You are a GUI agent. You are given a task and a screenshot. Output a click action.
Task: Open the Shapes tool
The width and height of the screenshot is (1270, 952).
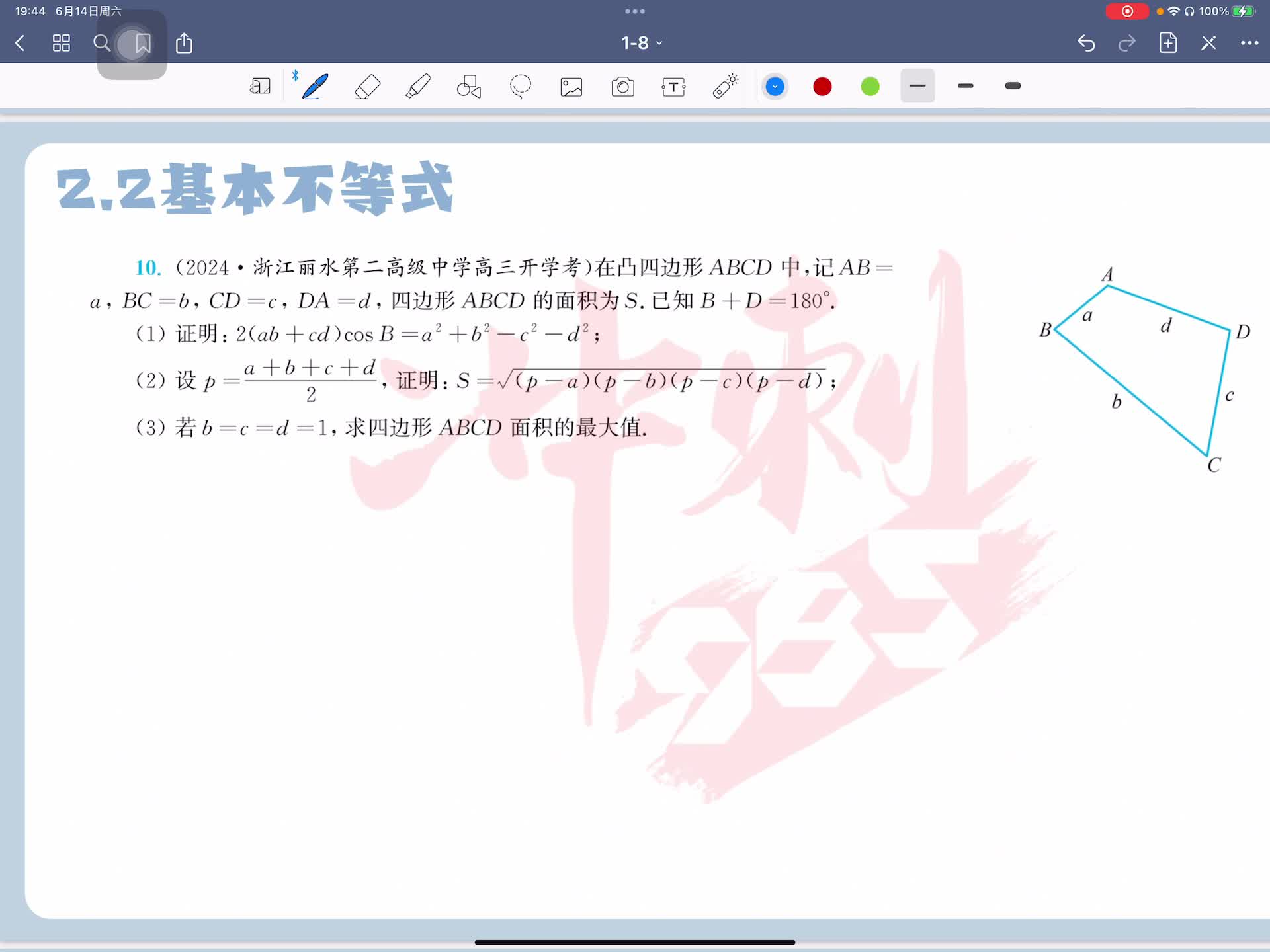point(469,87)
